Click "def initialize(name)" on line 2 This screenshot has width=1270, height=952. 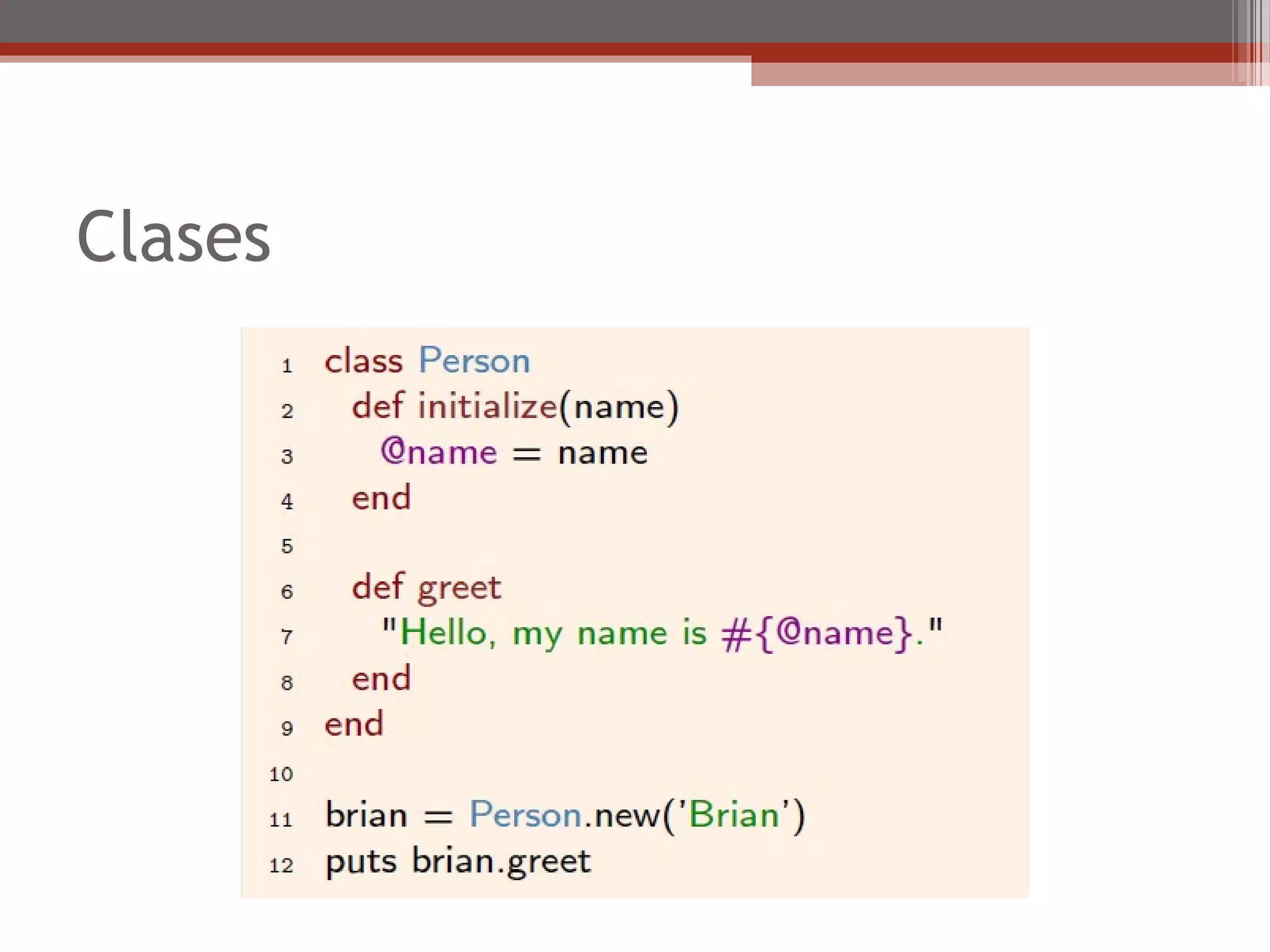[x=515, y=407]
